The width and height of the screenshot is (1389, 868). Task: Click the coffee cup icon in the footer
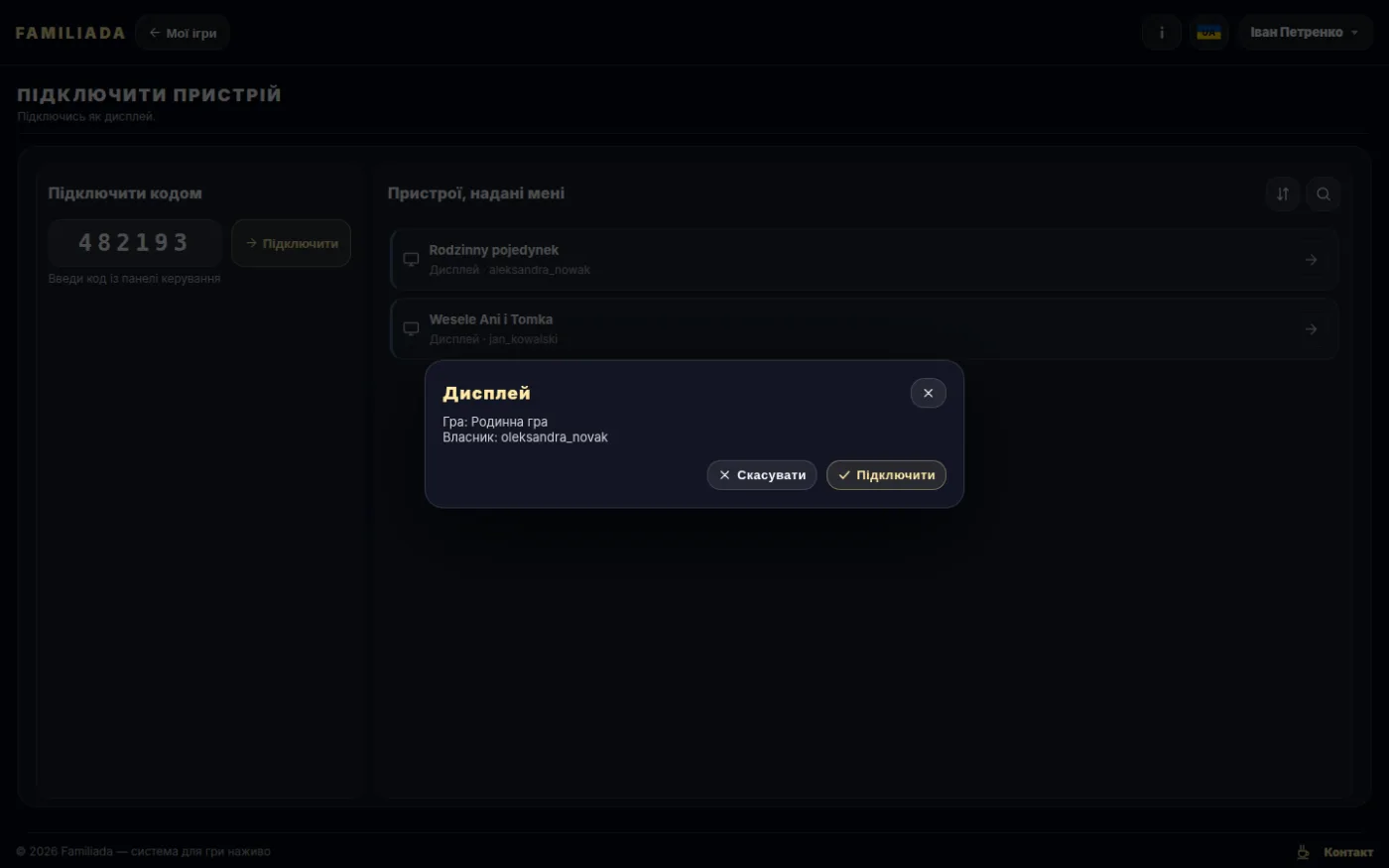point(1303,852)
